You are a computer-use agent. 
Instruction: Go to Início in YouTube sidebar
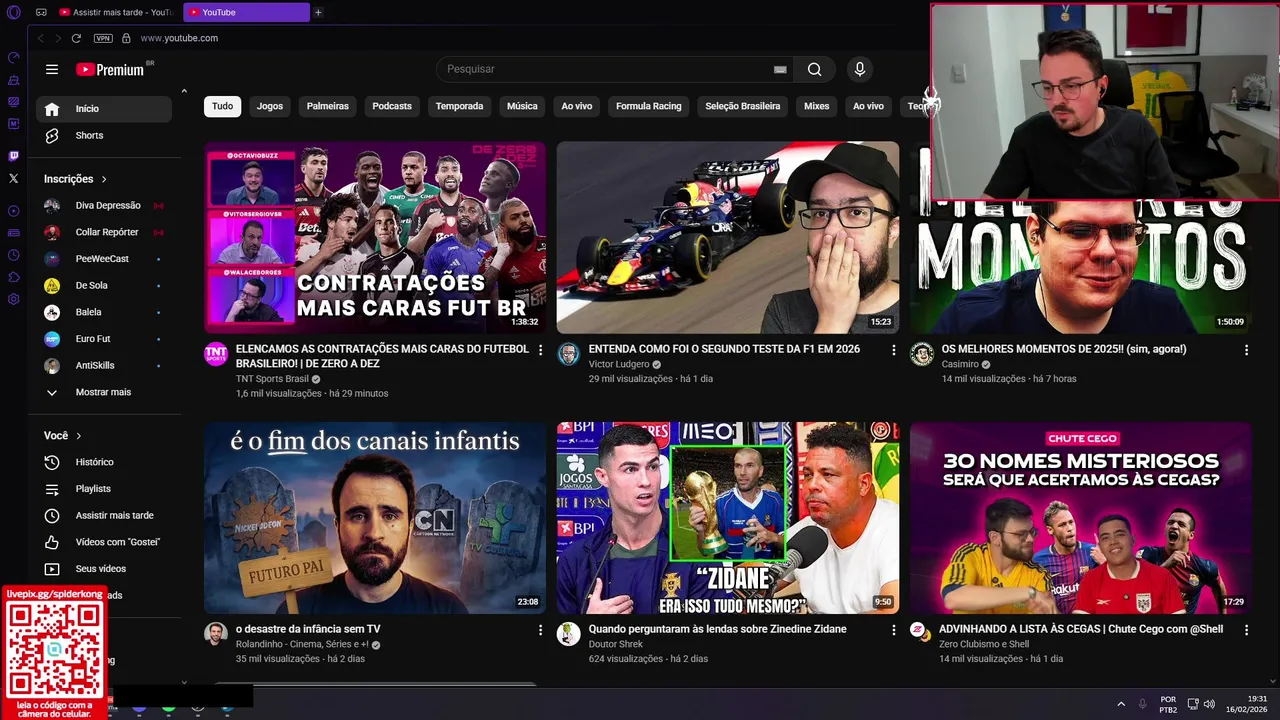pyautogui.click(x=104, y=109)
